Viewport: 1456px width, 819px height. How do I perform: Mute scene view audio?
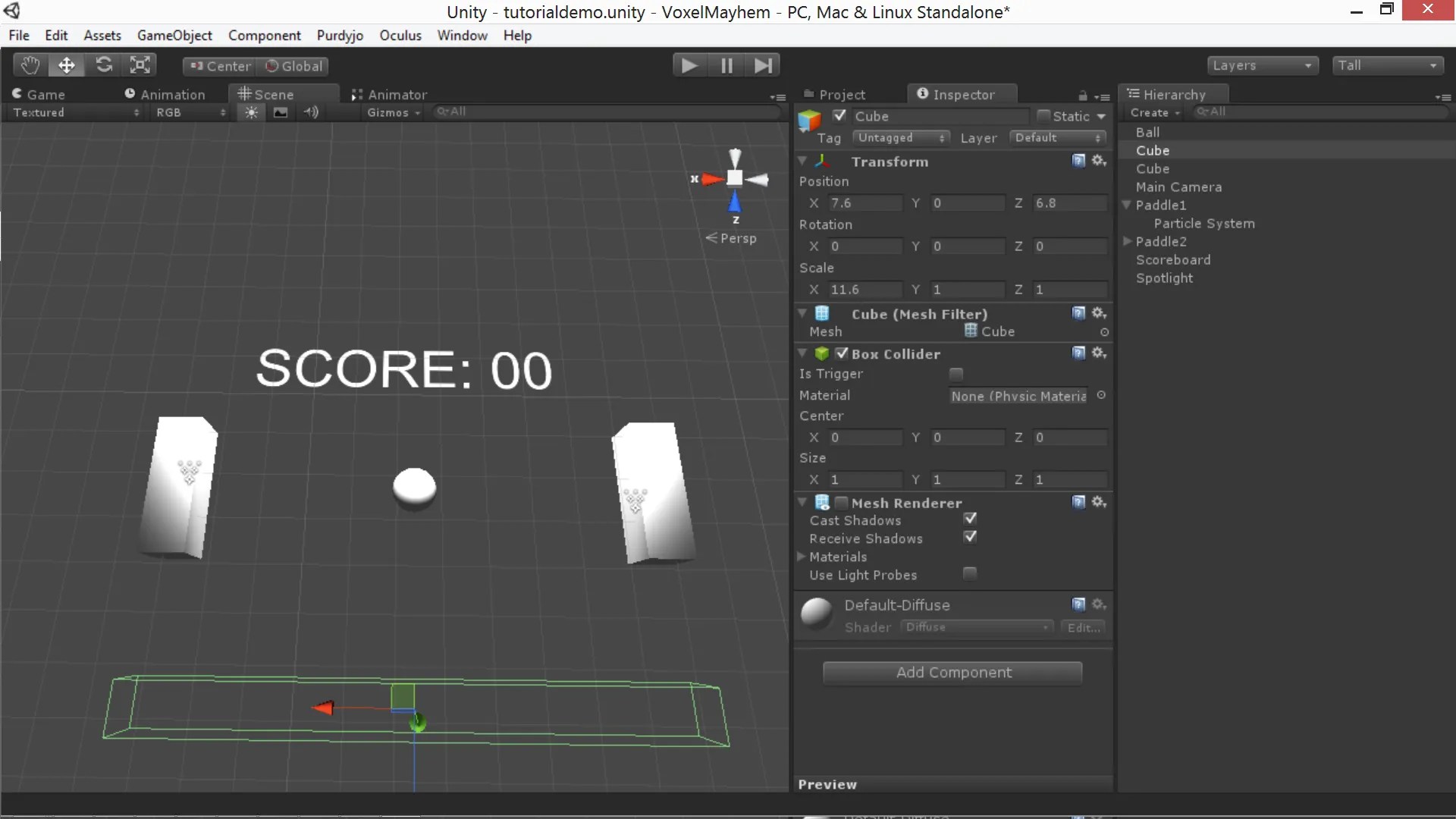click(310, 112)
